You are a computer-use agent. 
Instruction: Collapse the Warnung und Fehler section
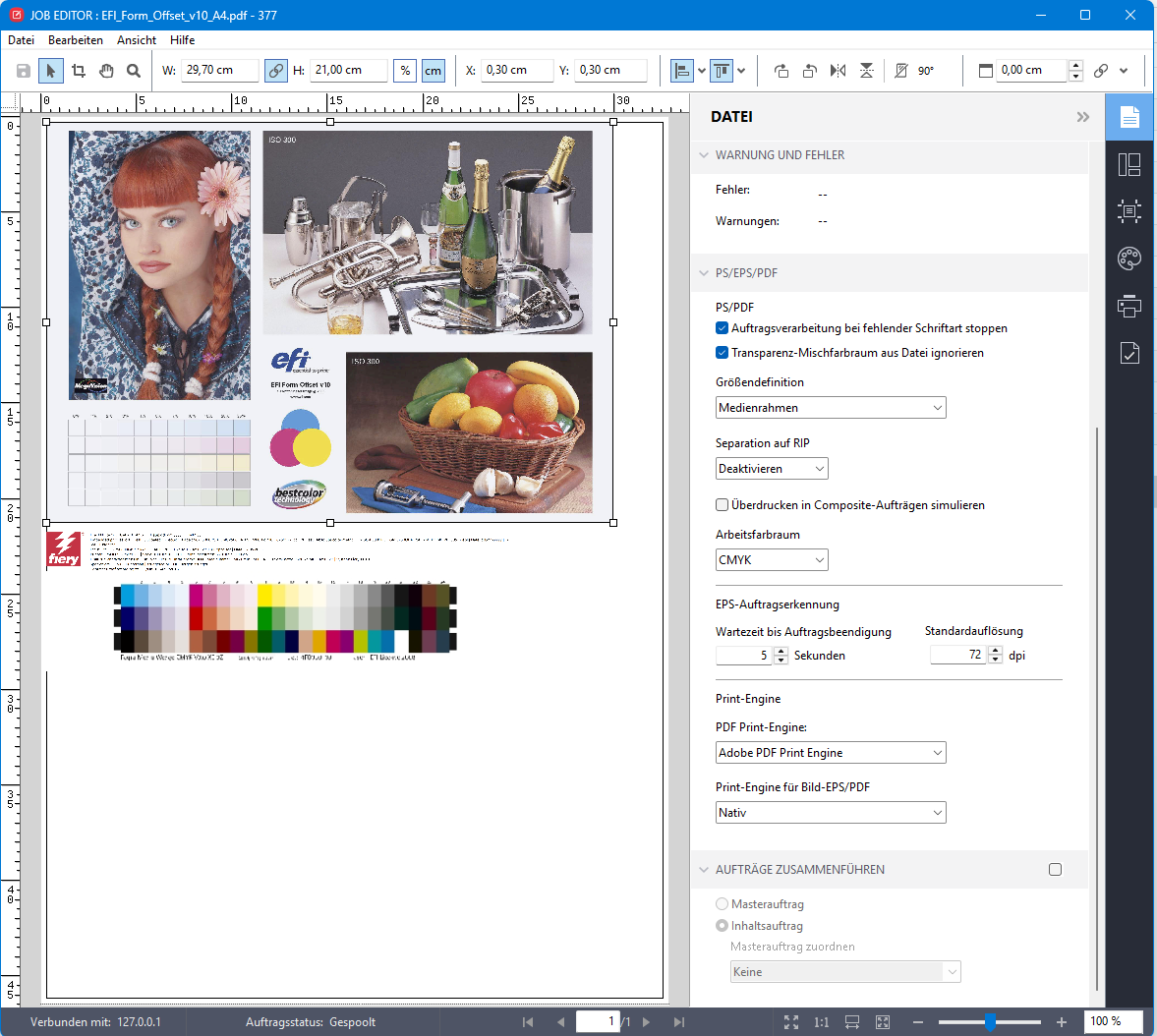tap(704, 155)
